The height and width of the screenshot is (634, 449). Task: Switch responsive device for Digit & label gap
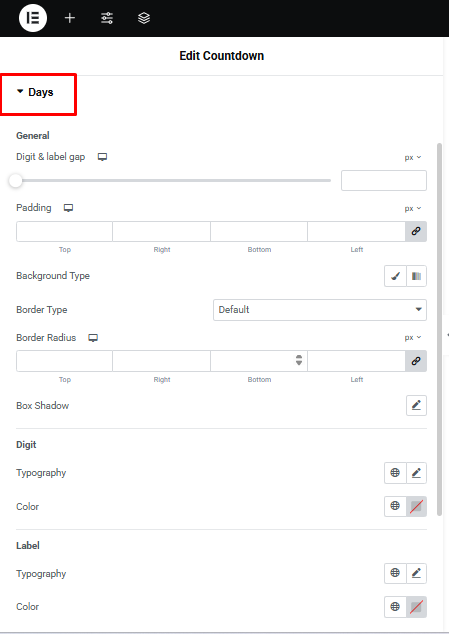(102, 157)
